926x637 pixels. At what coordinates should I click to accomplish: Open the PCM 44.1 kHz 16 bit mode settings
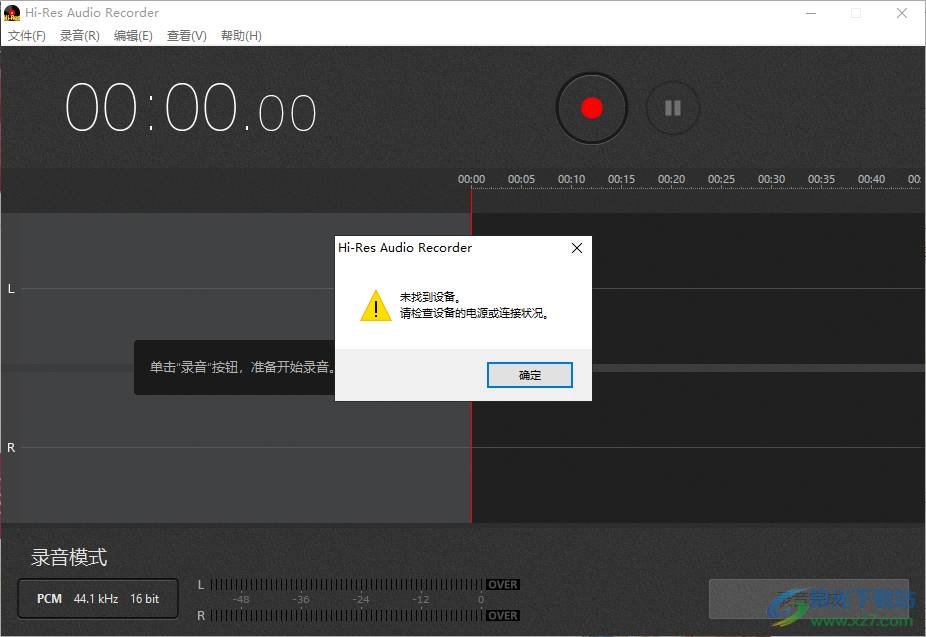pyautogui.click(x=97, y=598)
